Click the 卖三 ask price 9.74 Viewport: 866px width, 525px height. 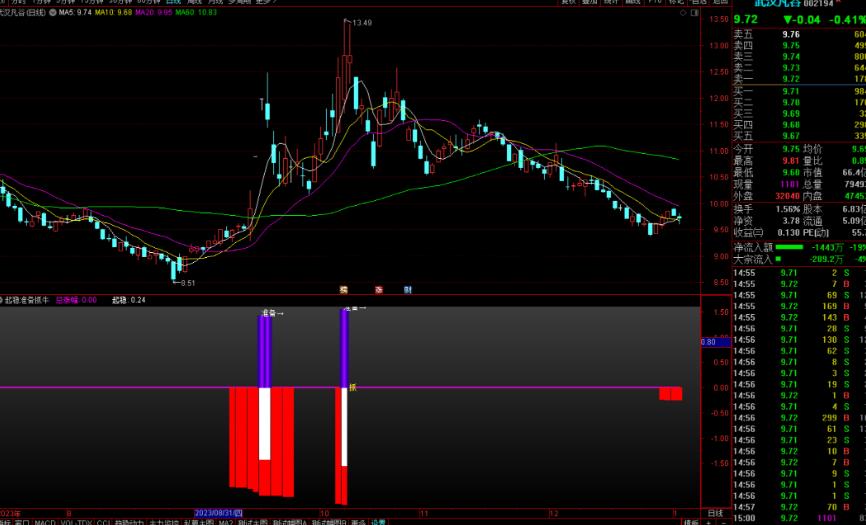pyautogui.click(x=791, y=57)
